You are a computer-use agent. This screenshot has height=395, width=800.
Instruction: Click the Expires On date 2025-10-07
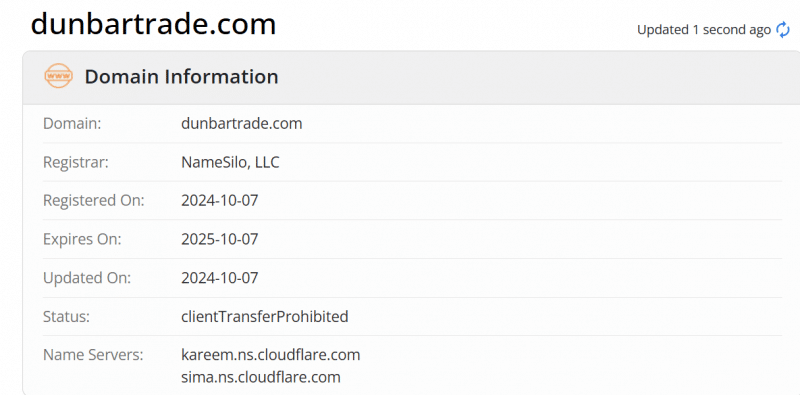click(x=220, y=239)
